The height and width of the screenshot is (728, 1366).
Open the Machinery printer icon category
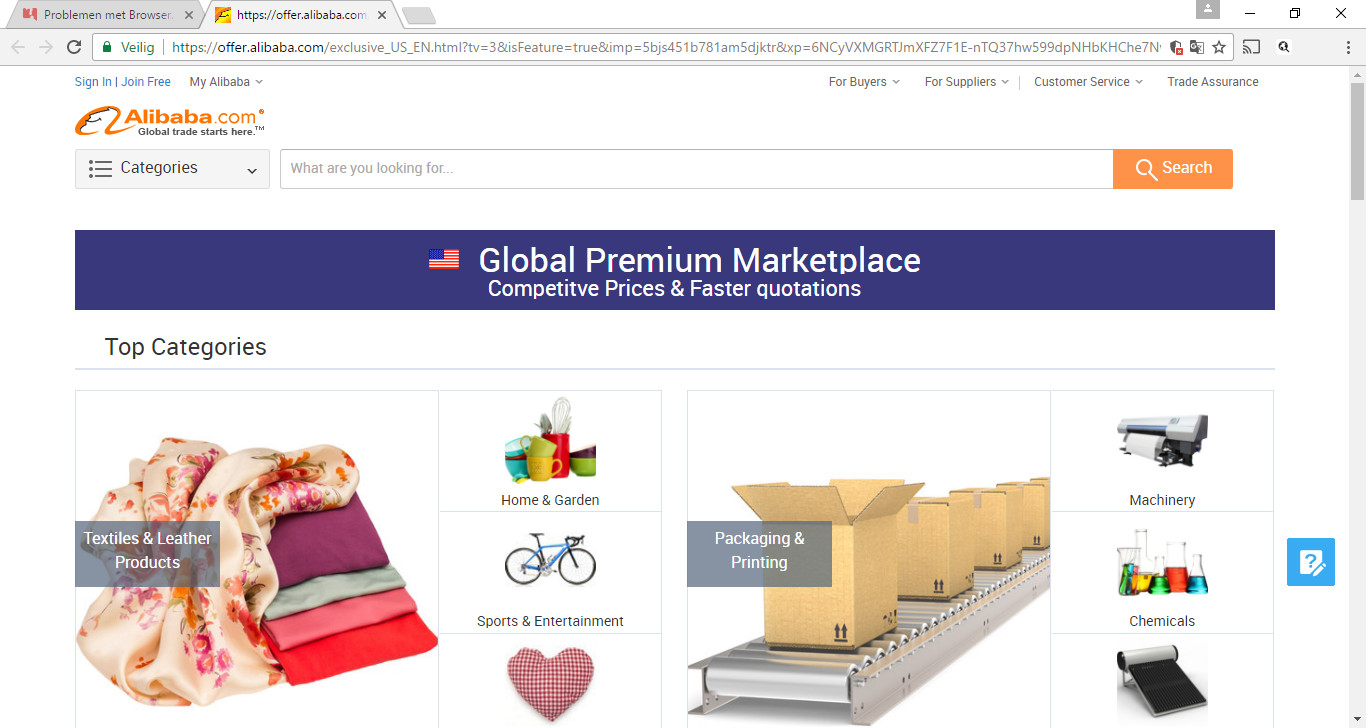tap(1162, 440)
